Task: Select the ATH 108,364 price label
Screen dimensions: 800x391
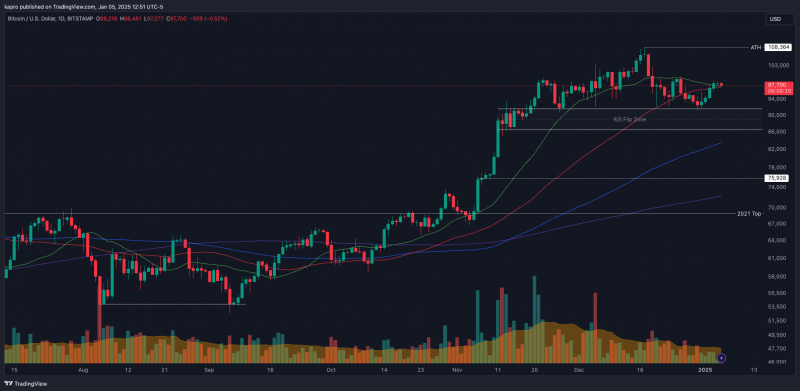Action: pos(778,47)
